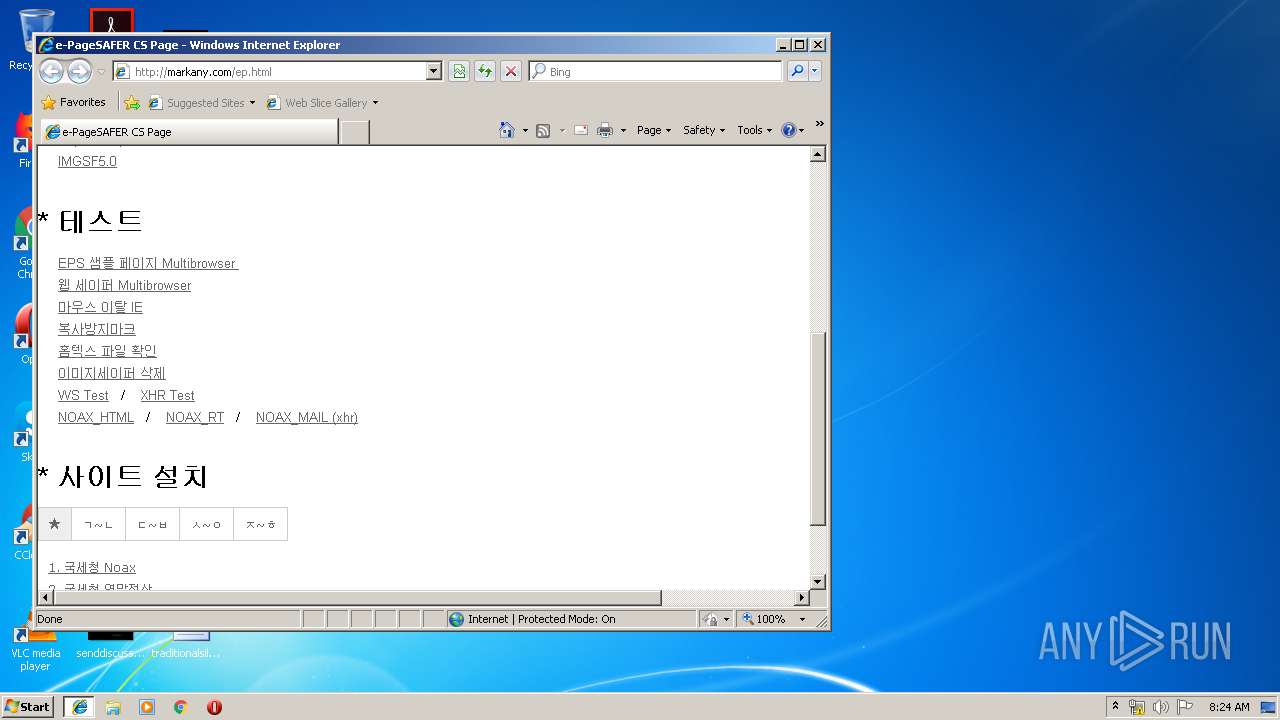Screen dimensions: 1280x720
Task: Open Suggested Sites link
Action: [201, 103]
